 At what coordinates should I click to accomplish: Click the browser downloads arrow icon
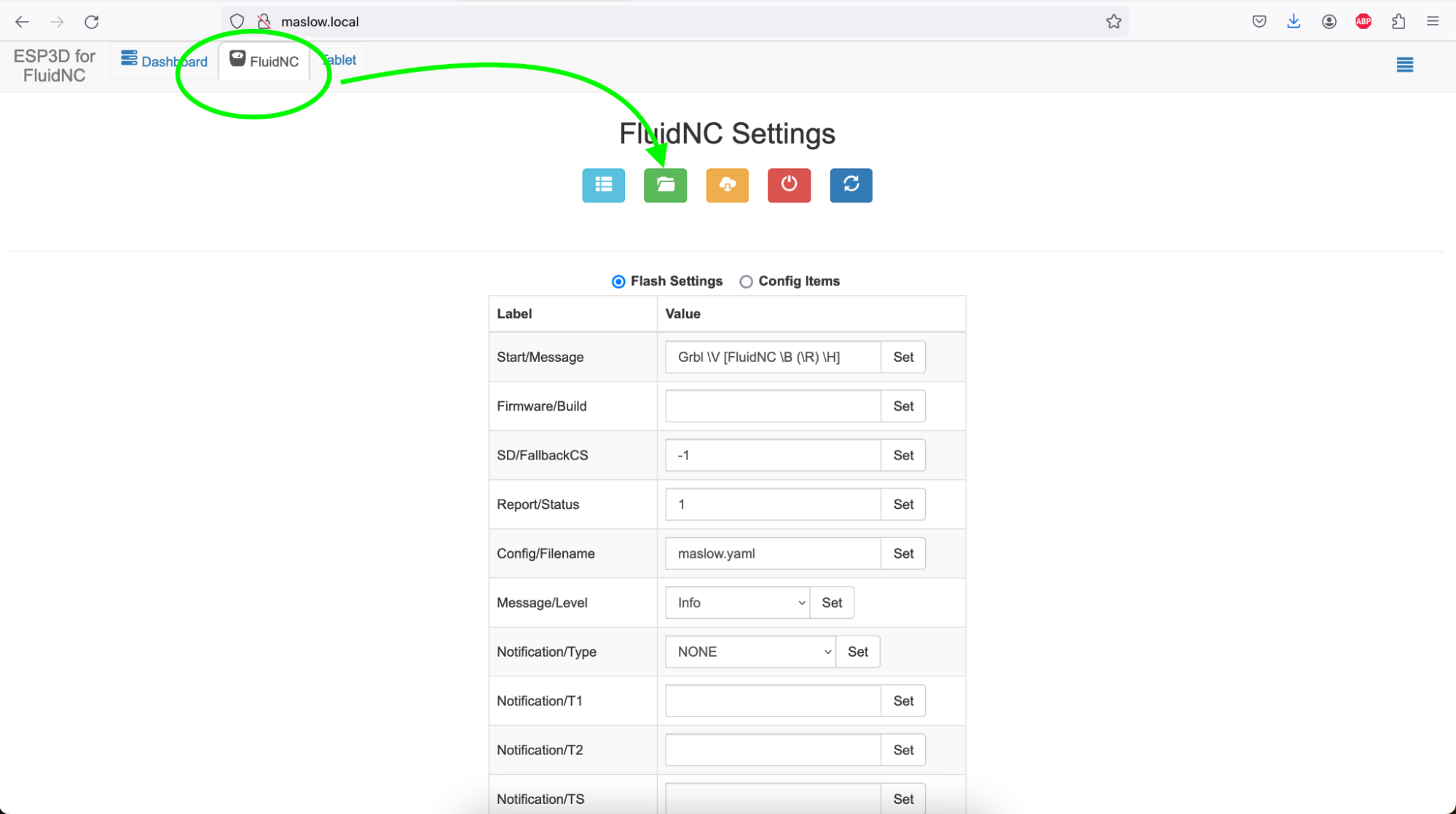[1294, 22]
